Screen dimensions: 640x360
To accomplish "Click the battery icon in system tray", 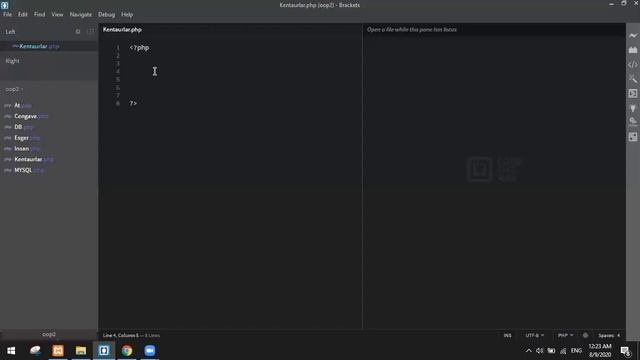I will point(551,351).
